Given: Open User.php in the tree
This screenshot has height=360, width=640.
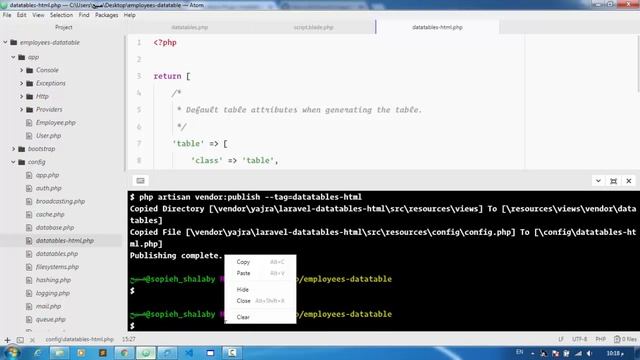Looking at the screenshot, I should 48,136.
